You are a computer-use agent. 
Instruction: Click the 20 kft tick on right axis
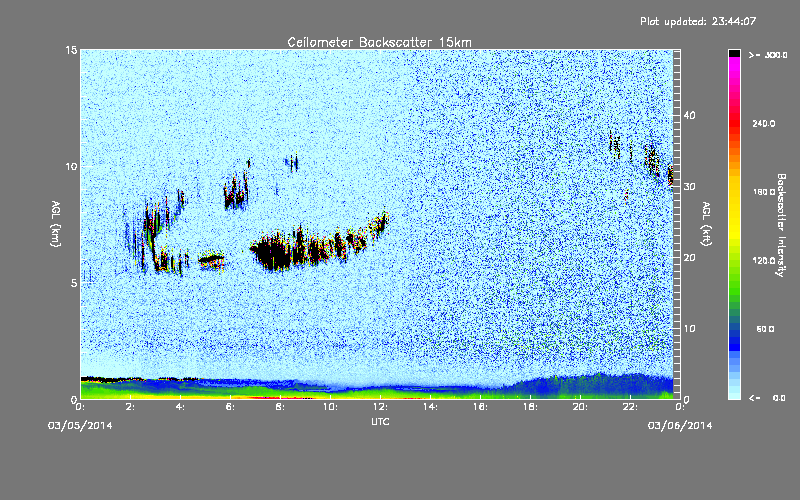pos(689,258)
